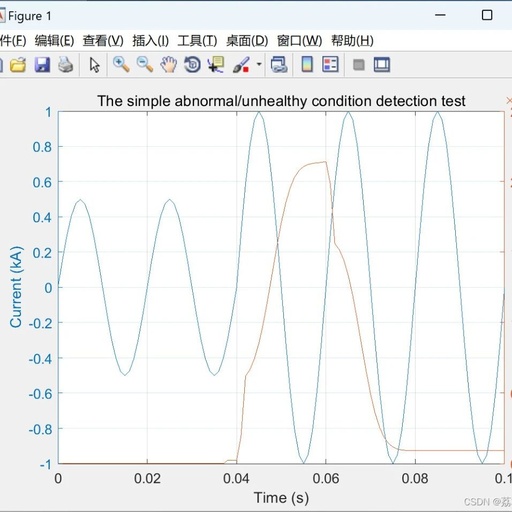Image resolution: width=512 pixels, height=512 pixels.
Task: Open the 帮助(H) menu
Action: [352, 41]
